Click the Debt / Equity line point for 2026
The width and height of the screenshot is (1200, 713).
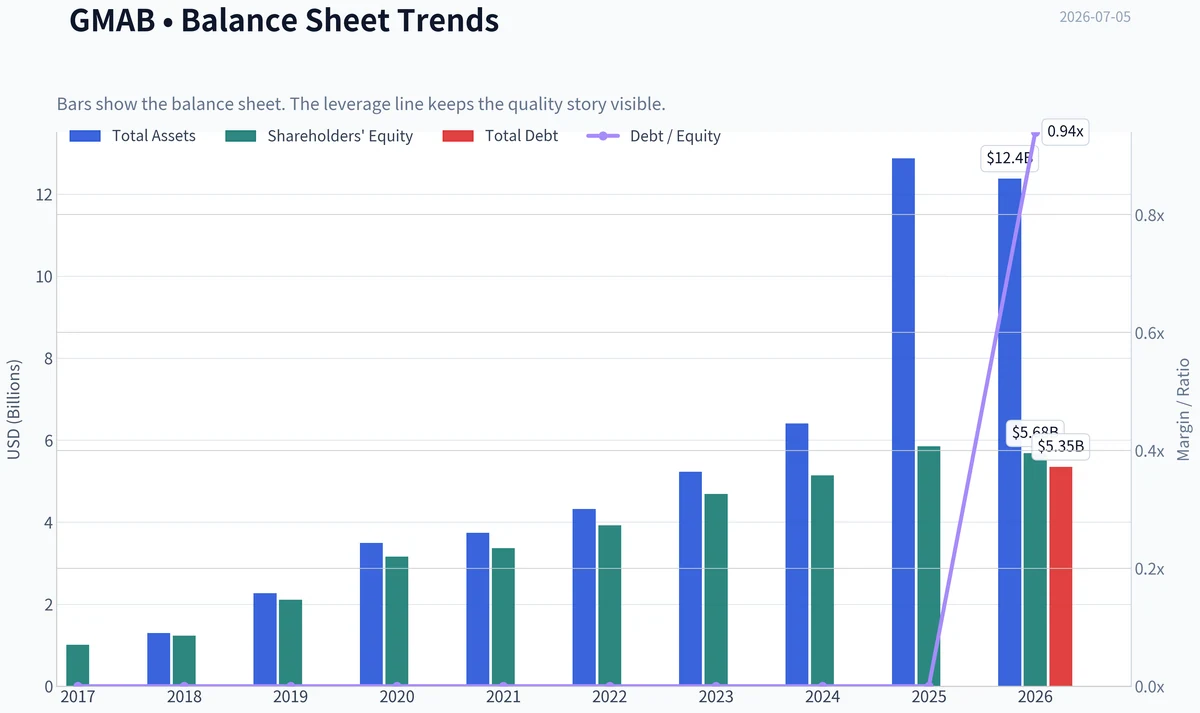[x=1035, y=133]
